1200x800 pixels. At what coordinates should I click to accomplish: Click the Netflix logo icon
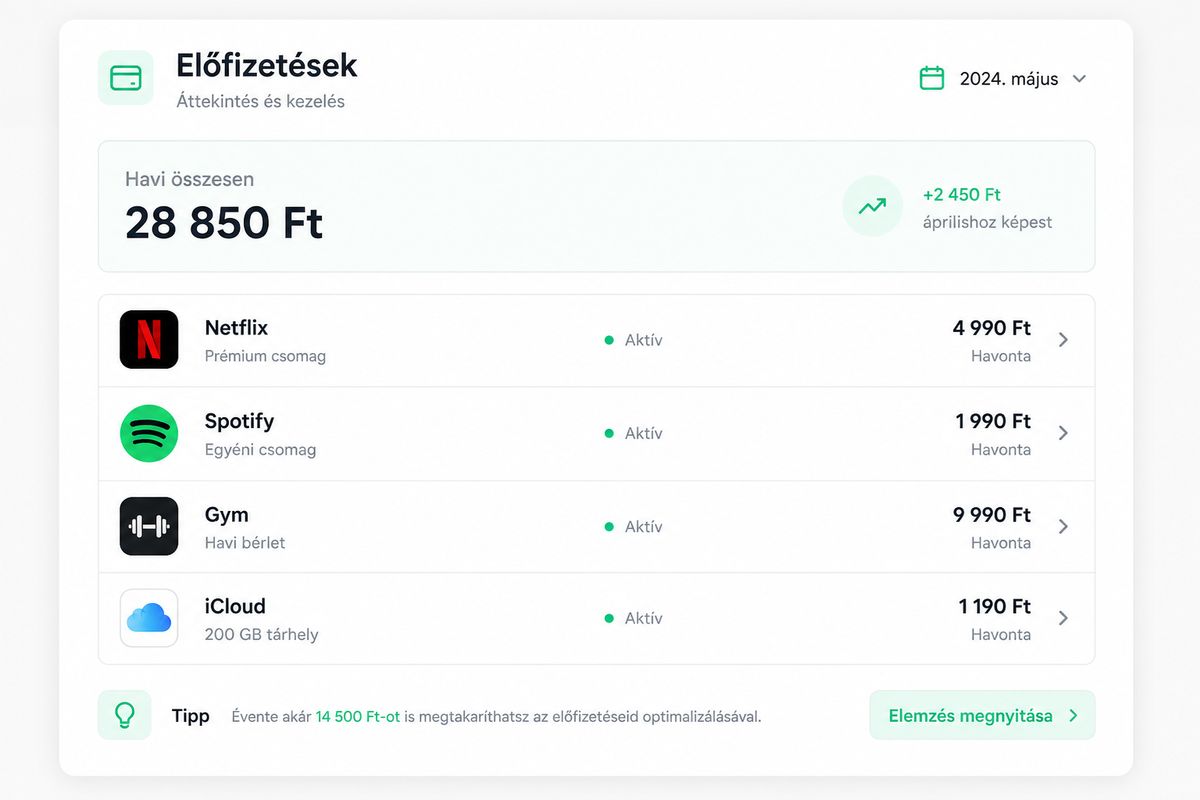(149, 340)
